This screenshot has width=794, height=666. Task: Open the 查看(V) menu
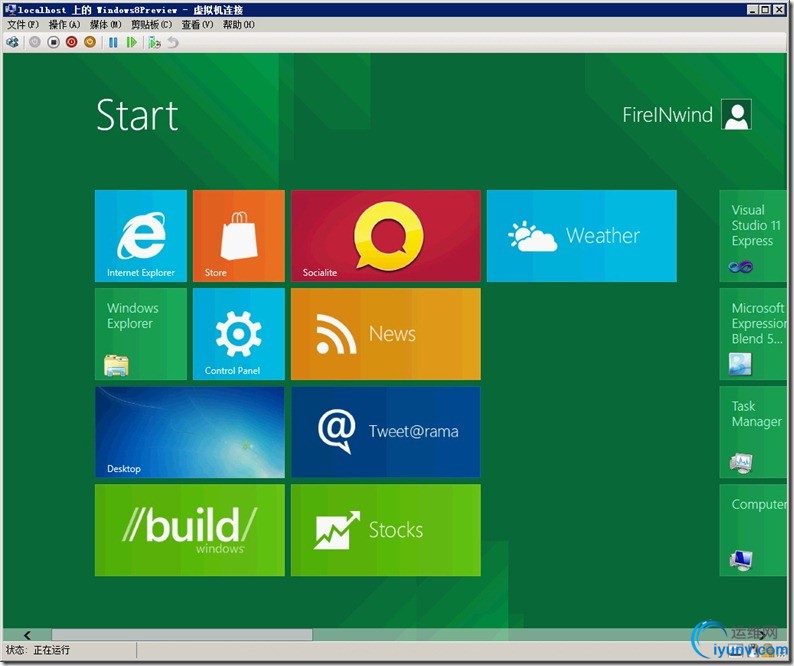click(x=197, y=24)
